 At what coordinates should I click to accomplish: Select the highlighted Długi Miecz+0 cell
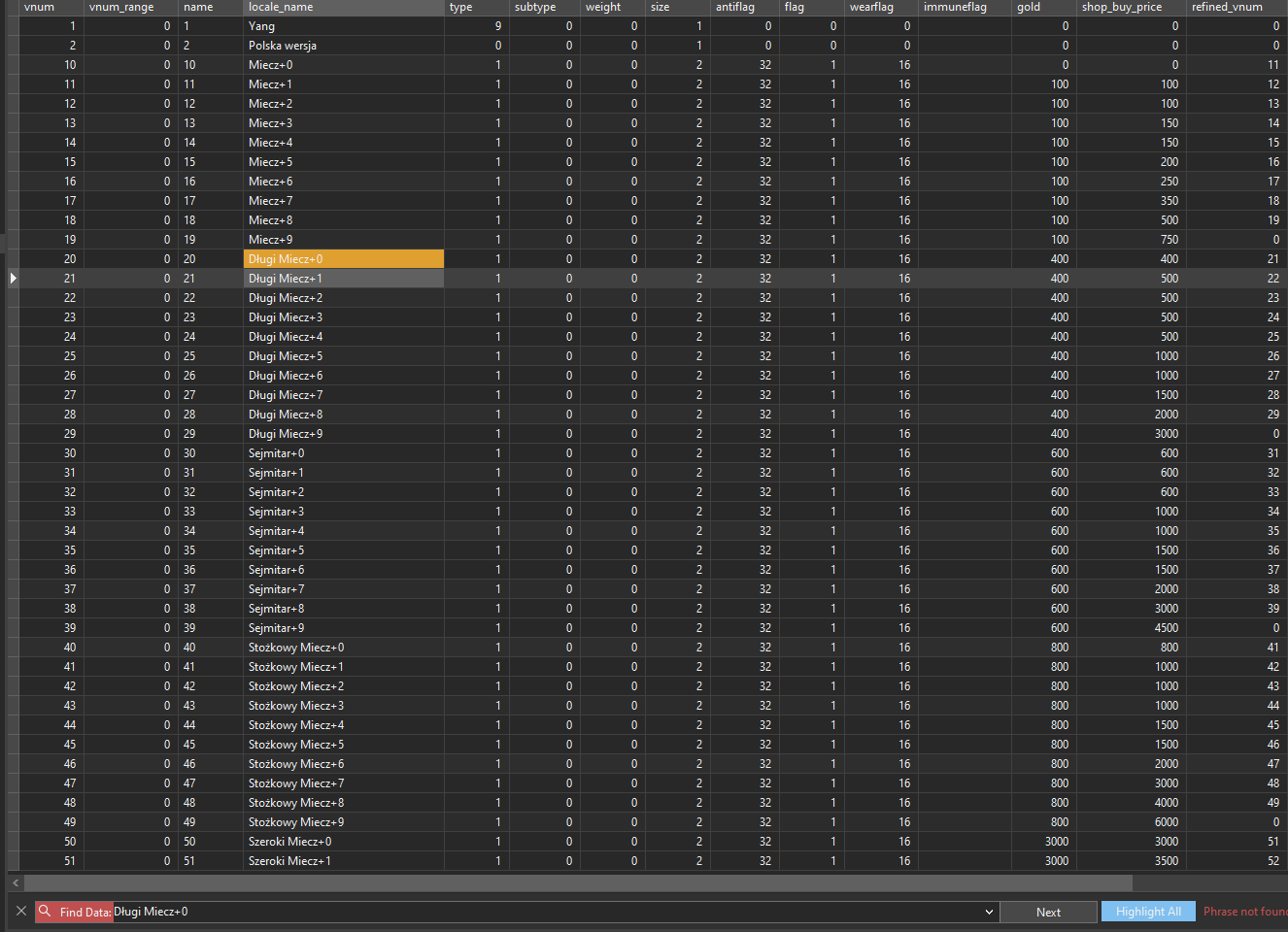coord(343,259)
